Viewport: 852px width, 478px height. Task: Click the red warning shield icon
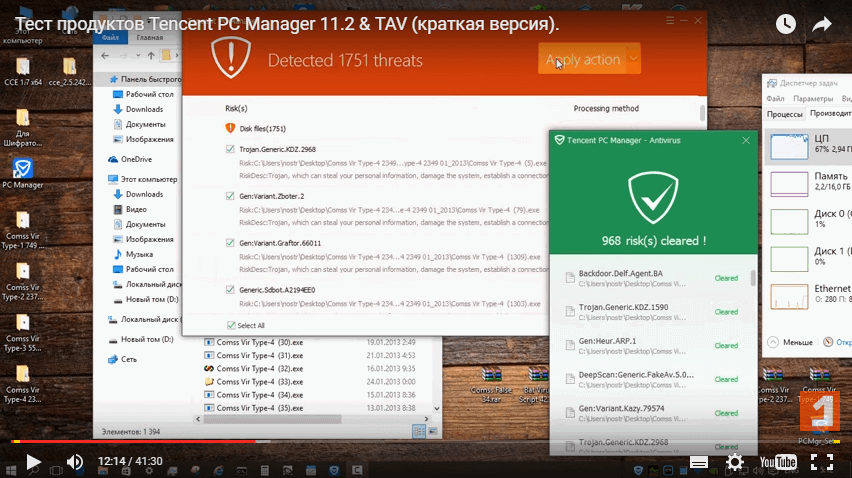click(x=231, y=58)
